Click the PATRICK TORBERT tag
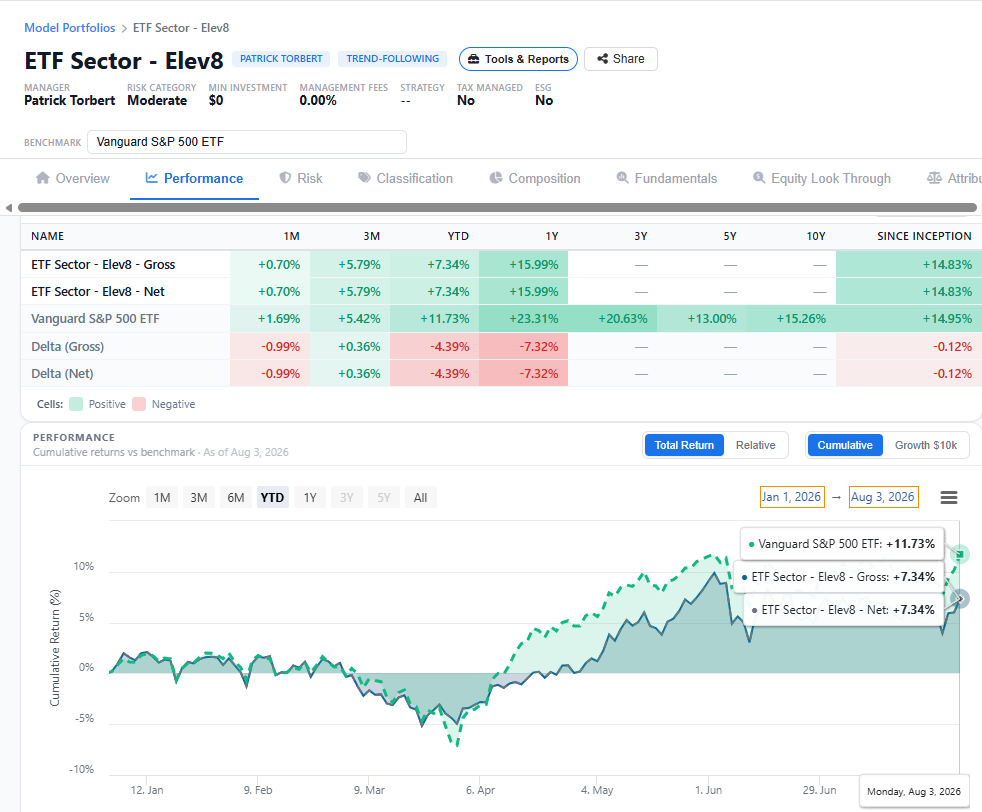982x812 pixels. (x=281, y=59)
